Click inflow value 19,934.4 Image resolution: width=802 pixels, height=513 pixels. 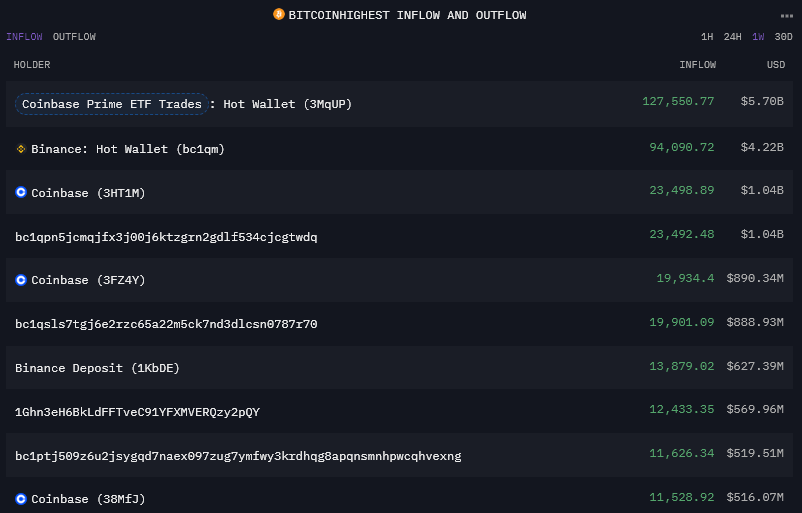(x=685, y=278)
